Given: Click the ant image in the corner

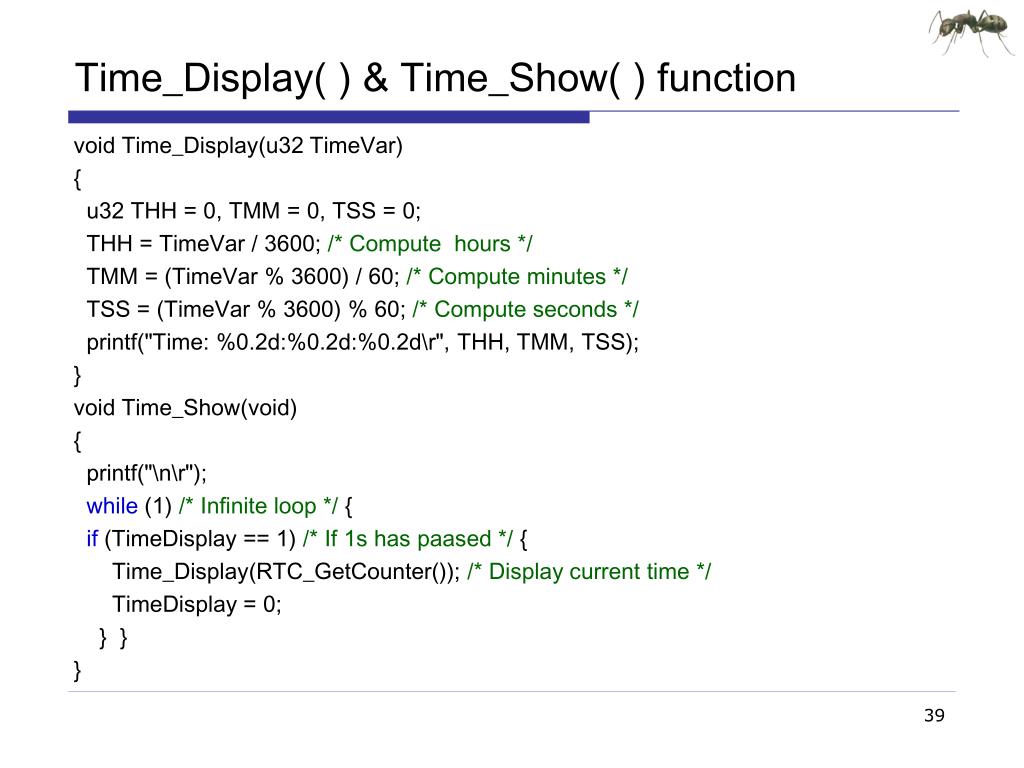Looking at the screenshot, I should (971, 31).
